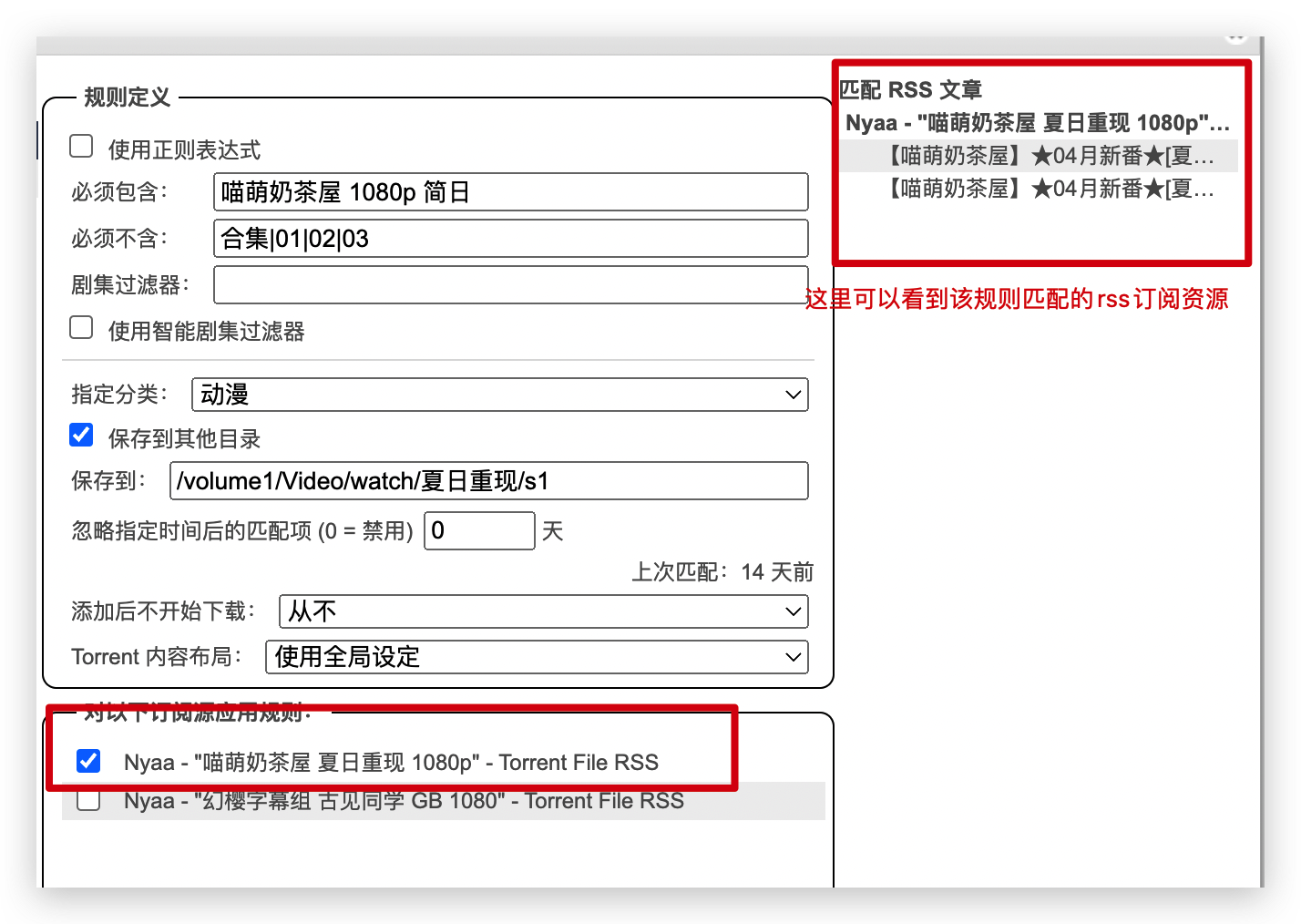Open the 指定分类 dropdown showing 动漫
Screen dimensions: 1301x924
coord(499,395)
